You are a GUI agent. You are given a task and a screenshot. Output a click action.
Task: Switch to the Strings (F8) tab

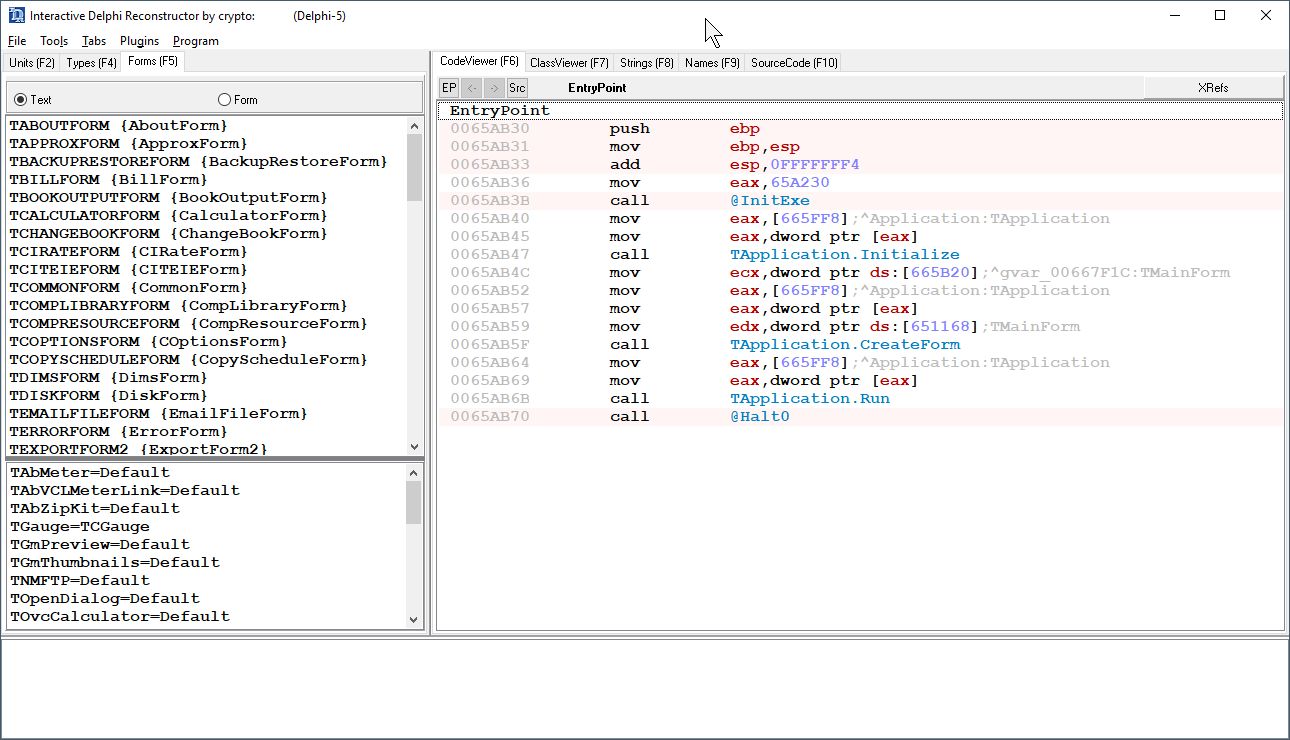(645, 62)
